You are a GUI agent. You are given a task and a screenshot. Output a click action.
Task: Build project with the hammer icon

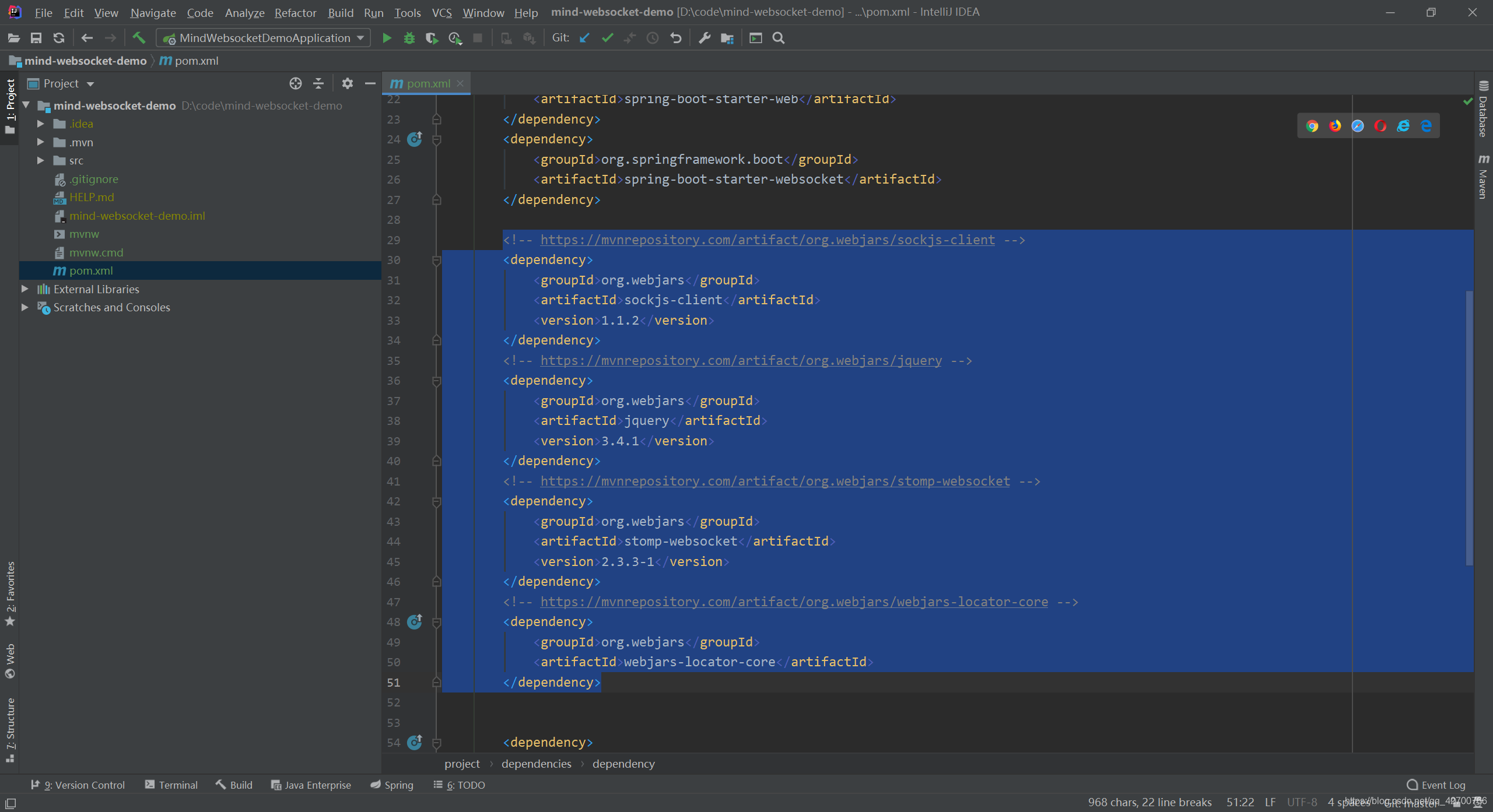click(138, 38)
